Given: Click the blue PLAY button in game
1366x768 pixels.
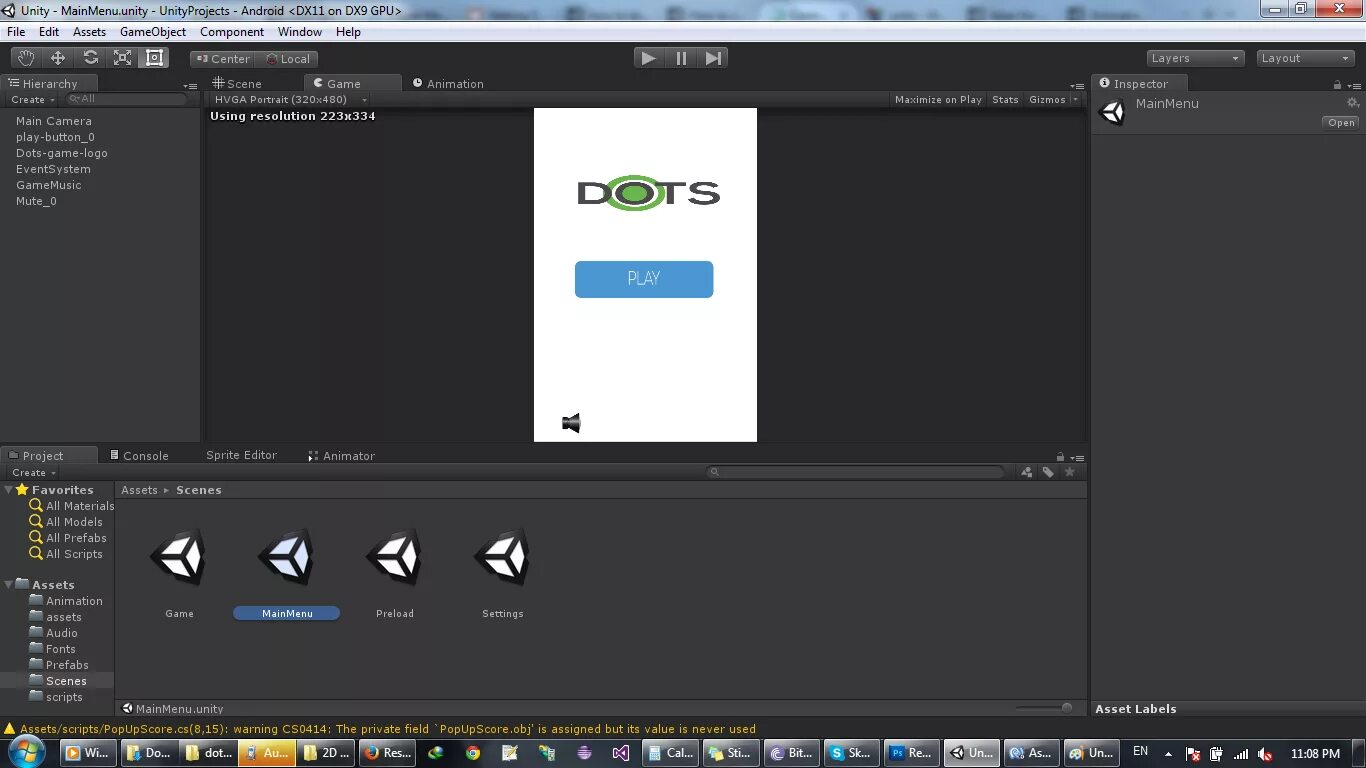Looking at the screenshot, I should tap(644, 279).
